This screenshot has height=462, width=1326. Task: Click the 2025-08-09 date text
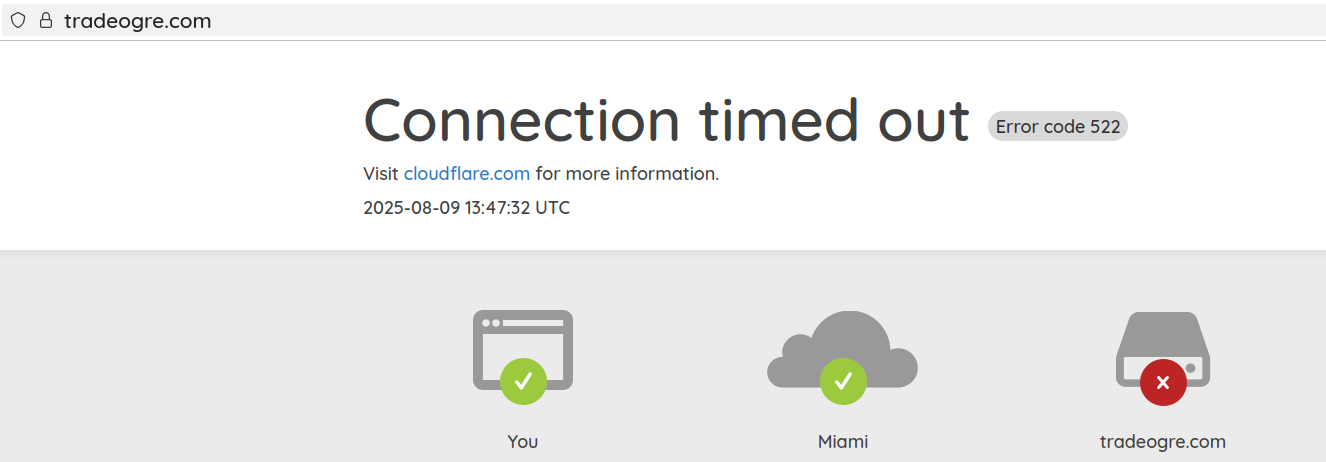tap(410, 208)
